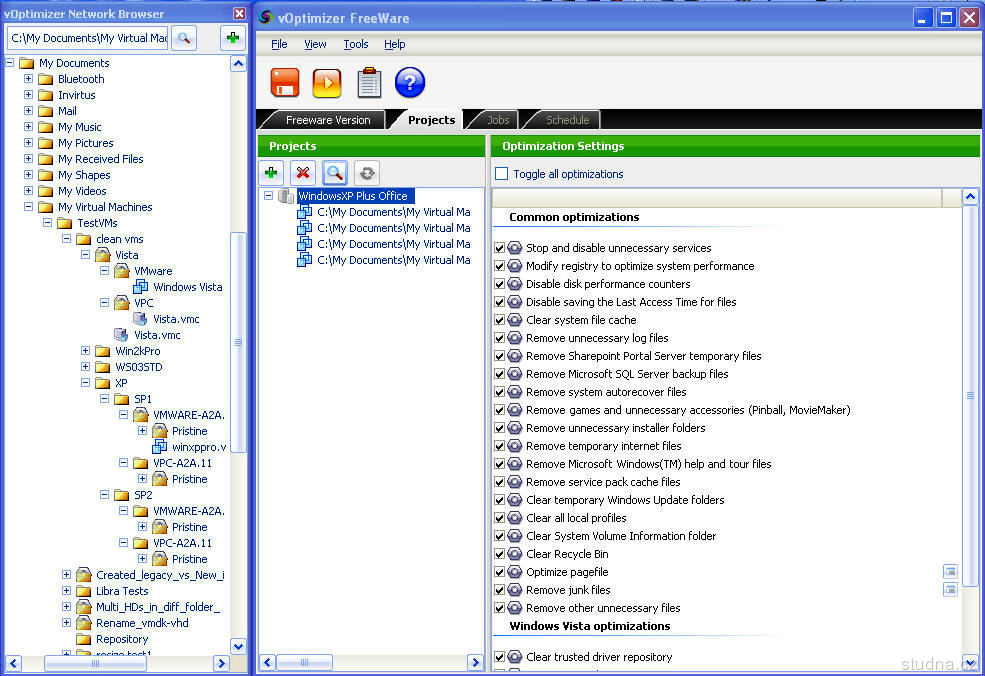Click the Network Browser path input field

tap(88, 38)
